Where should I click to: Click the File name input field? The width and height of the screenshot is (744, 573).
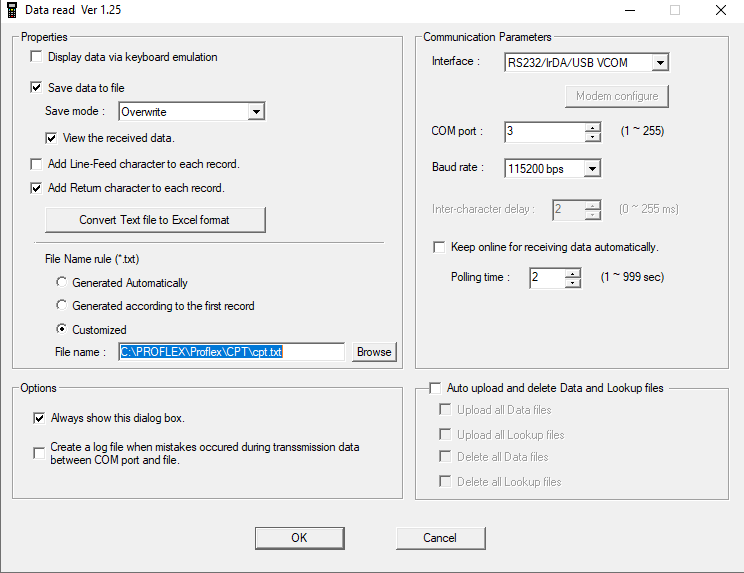231,352
